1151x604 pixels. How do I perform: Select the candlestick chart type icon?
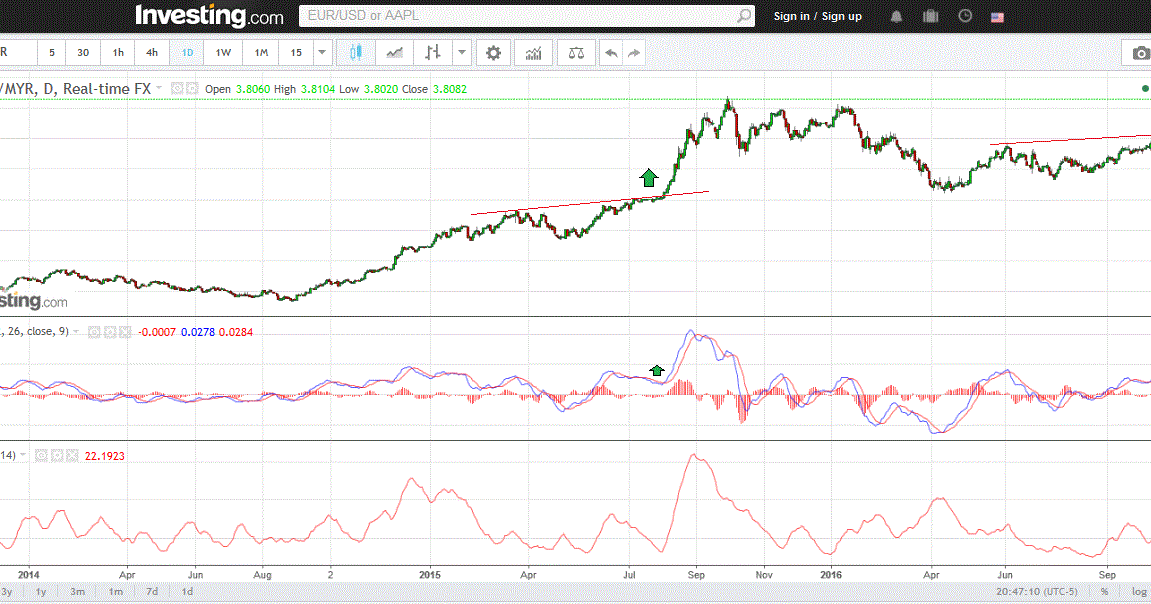354,52
